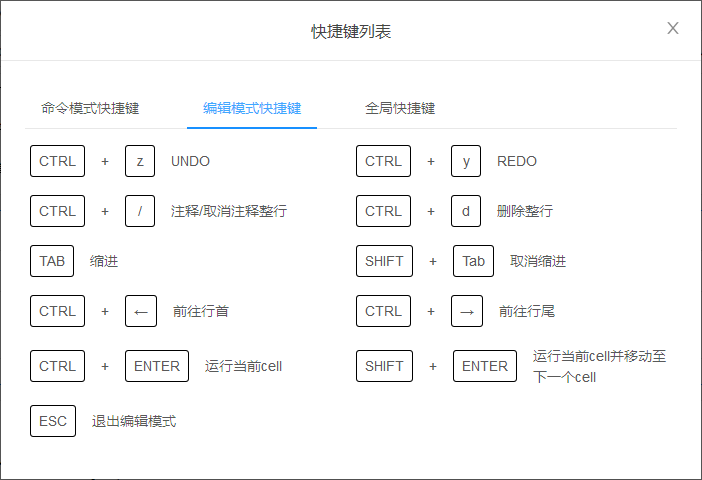This screenshot has height=480, width=702.
Task: Click the 退出编辑模式 description text
Action: [134, 421]
